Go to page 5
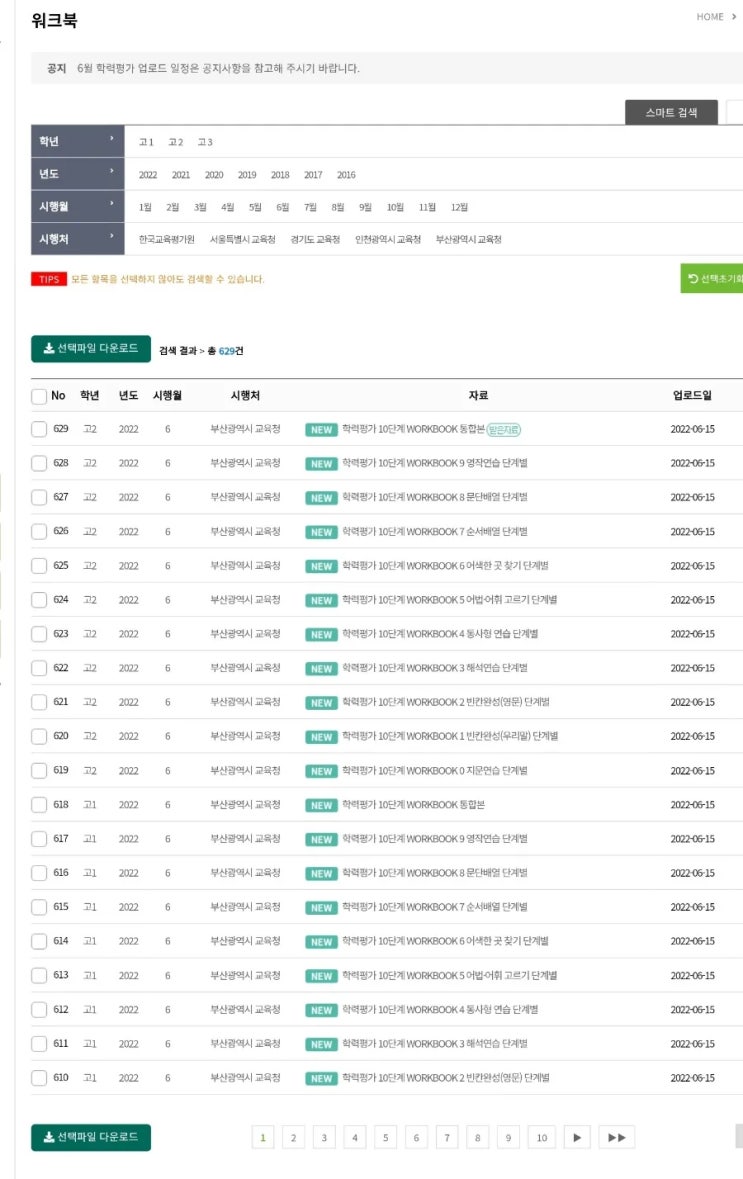743x1179 pixels. [385, 1138]
